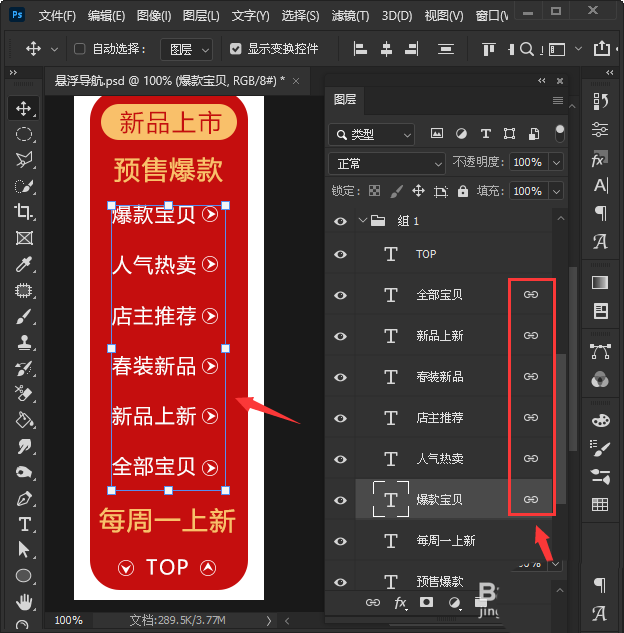Hide the TOP layer visibility eye
624x633 pixels.
pyautogui.click(x=340, y=254)
